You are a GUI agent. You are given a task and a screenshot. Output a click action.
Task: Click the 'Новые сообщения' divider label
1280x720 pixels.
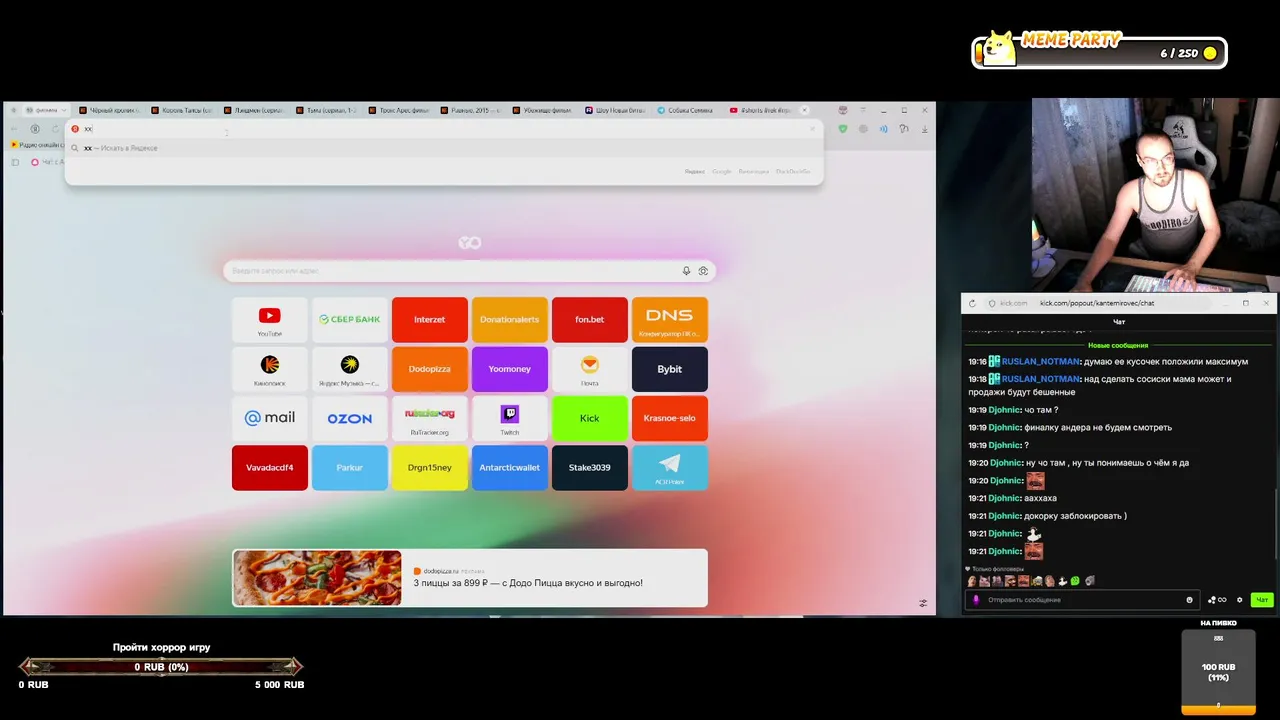coord(1118,345)
